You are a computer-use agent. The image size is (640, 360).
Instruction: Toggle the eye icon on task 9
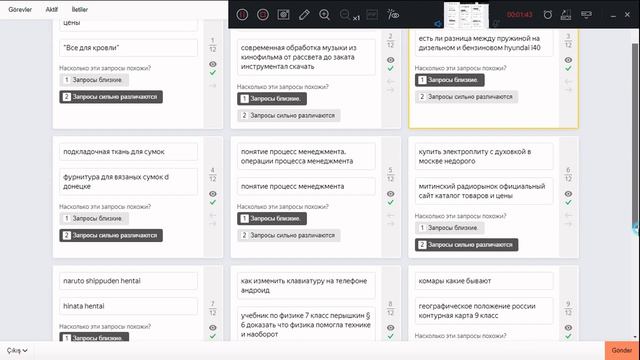568,328
